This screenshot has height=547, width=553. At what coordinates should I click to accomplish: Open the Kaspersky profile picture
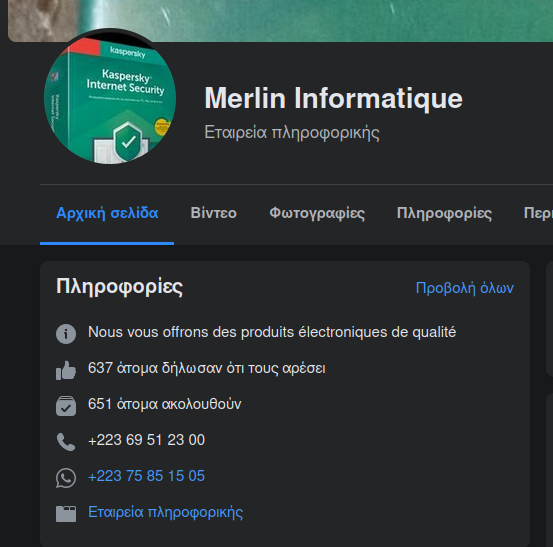point(110,98)
